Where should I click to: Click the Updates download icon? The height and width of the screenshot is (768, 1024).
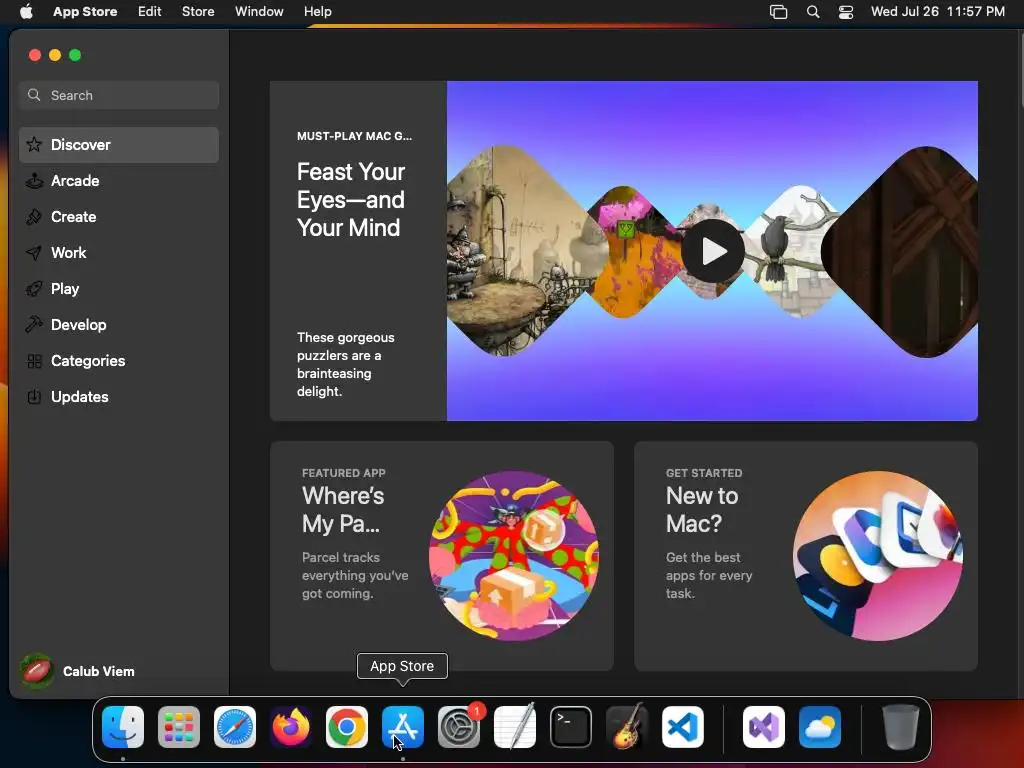[x=34, y=396]
